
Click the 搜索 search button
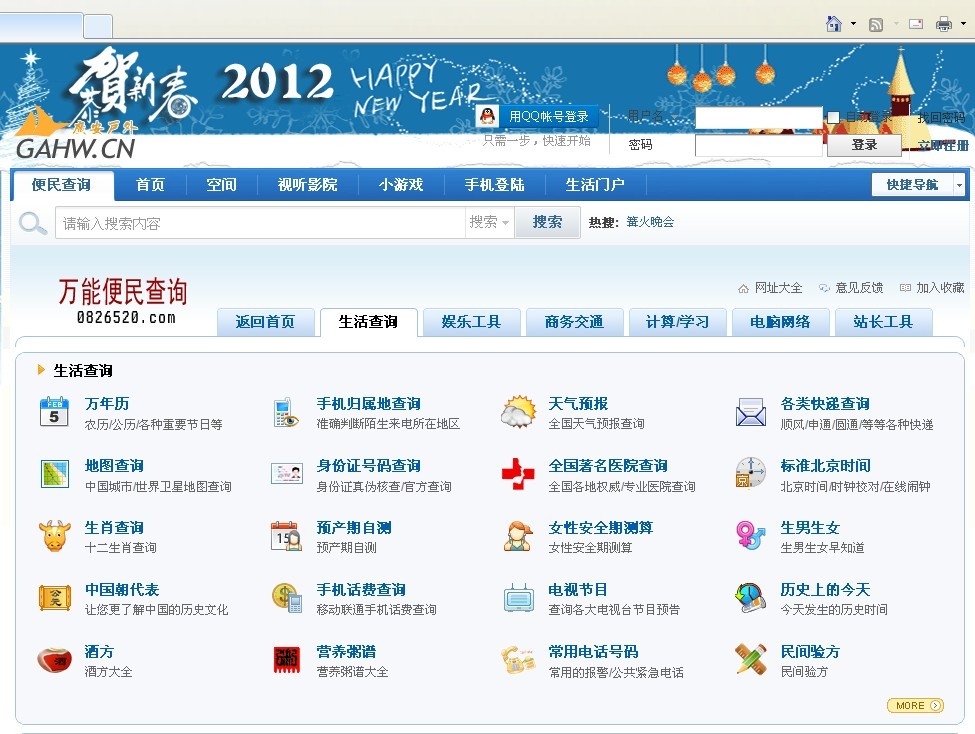pos(548,222)
